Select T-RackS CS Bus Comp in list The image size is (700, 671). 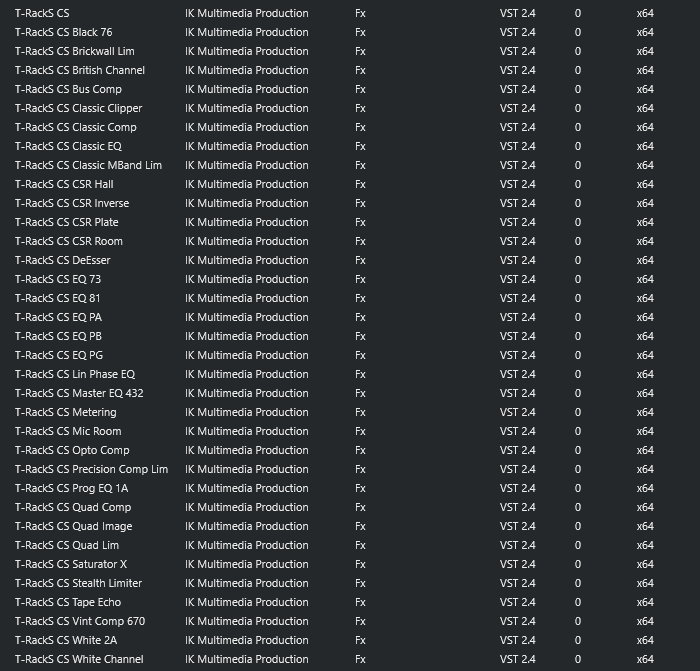click(x=68, y=89)
